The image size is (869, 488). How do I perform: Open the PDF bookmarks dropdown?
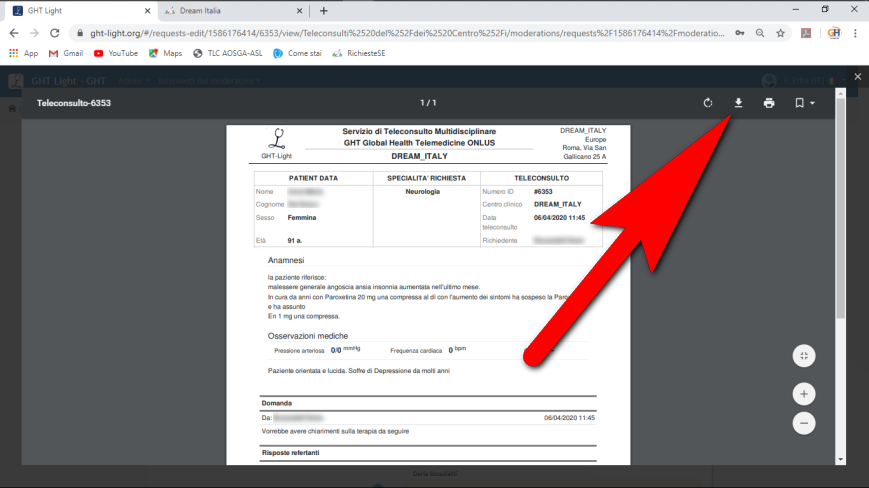click(x=804, y=103)
